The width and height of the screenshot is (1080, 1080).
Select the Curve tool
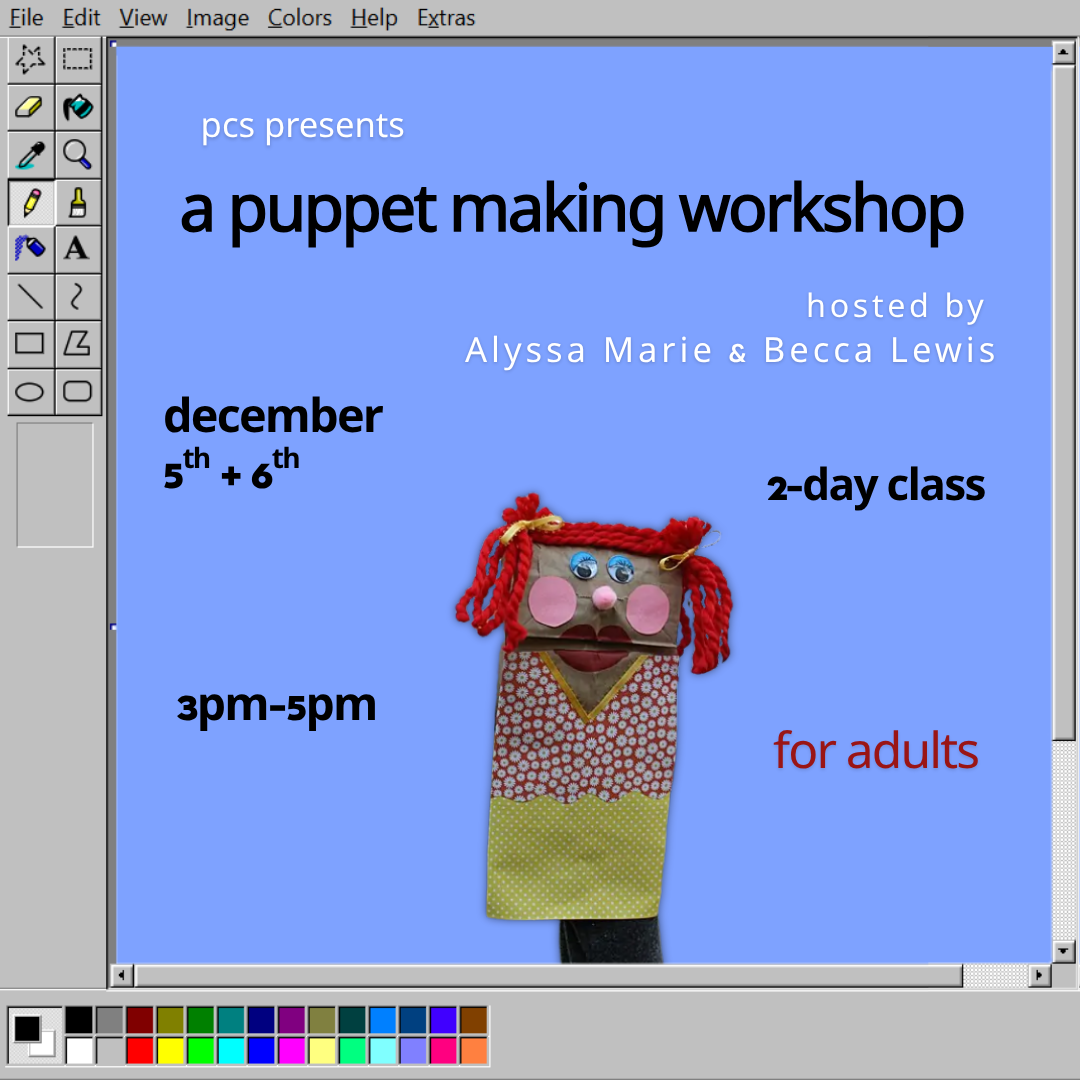78,297
